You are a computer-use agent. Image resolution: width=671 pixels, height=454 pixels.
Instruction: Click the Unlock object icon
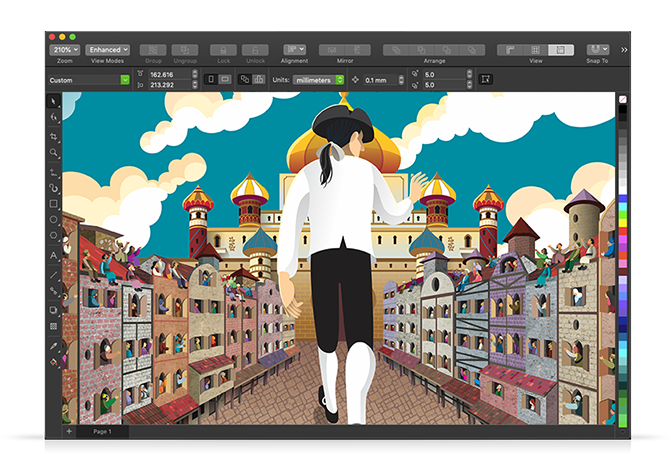pos(255,50)
